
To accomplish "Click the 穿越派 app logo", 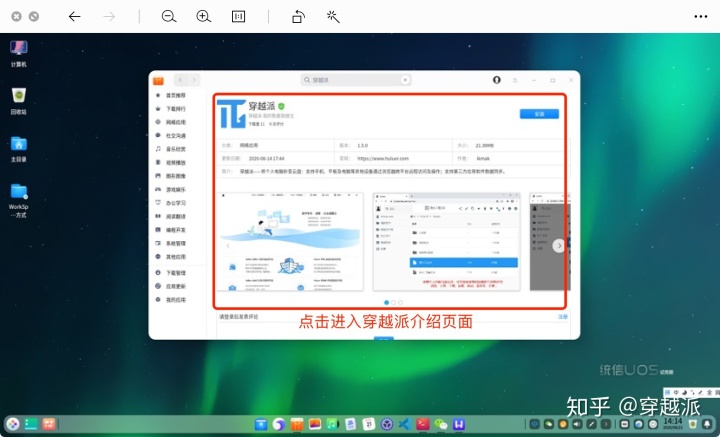I will tap(231, 113).
